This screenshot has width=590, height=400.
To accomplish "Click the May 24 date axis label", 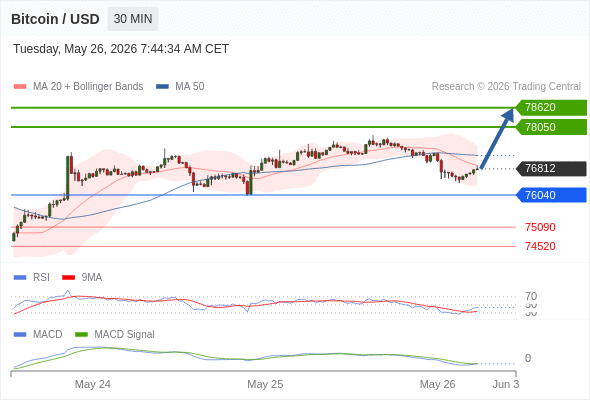I will pyautogui.click(x=93, y=384).
